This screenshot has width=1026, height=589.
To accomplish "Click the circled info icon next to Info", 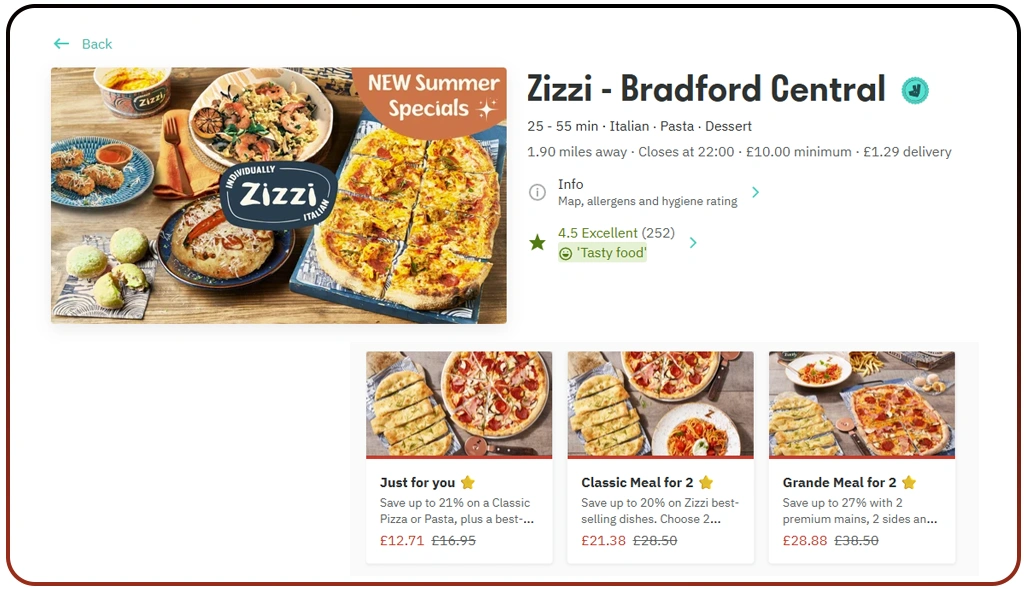I will [x=537, y=191].
